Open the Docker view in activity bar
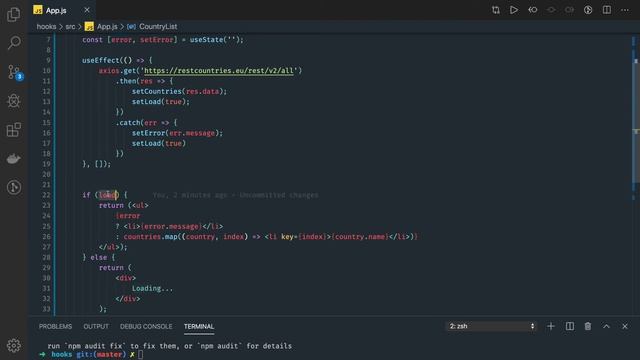The height and width of the screenshot is (360, 640). coord(13,159)
